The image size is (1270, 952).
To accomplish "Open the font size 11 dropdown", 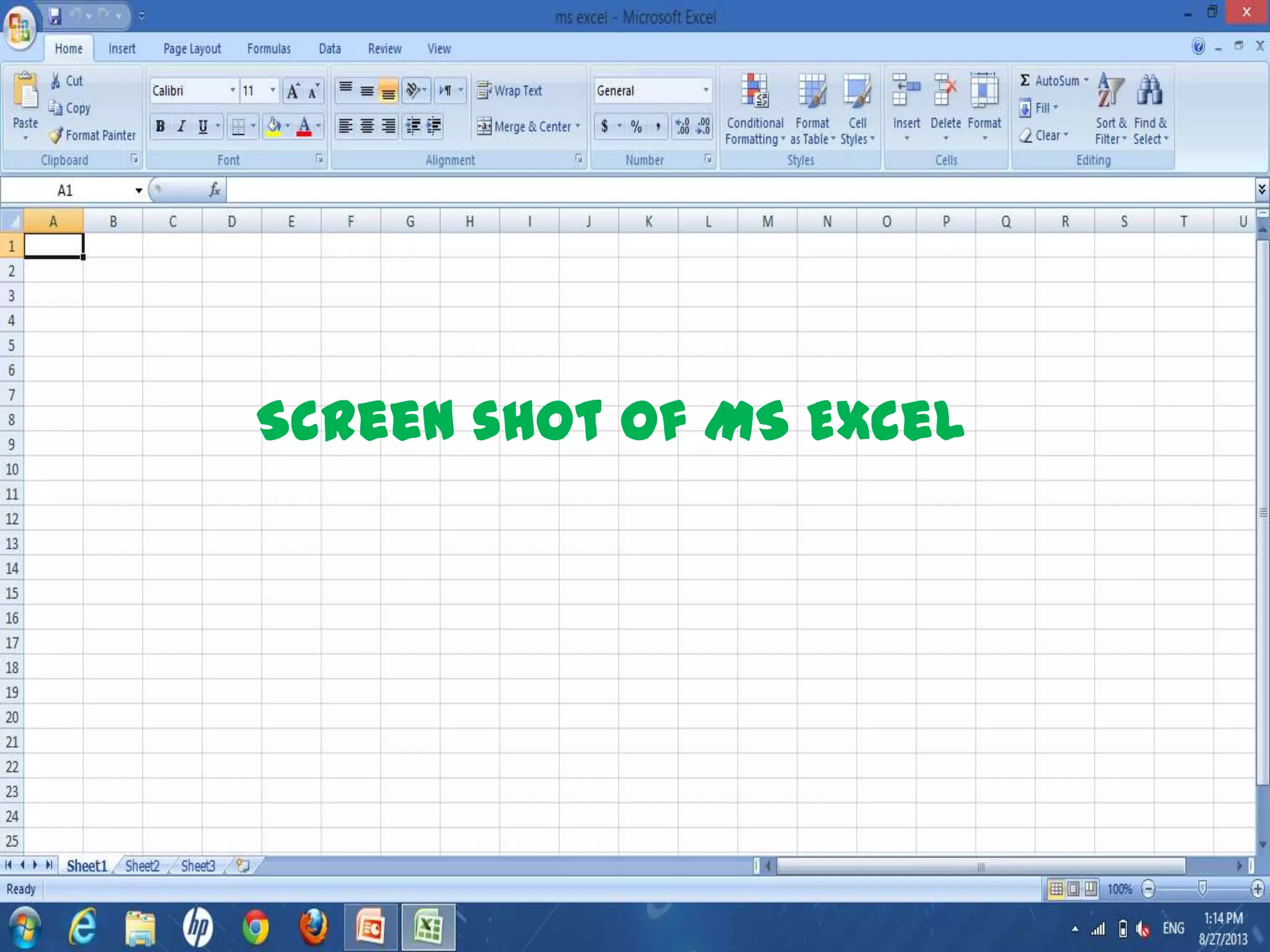I will pyautogui.click(x=272, y=90).
